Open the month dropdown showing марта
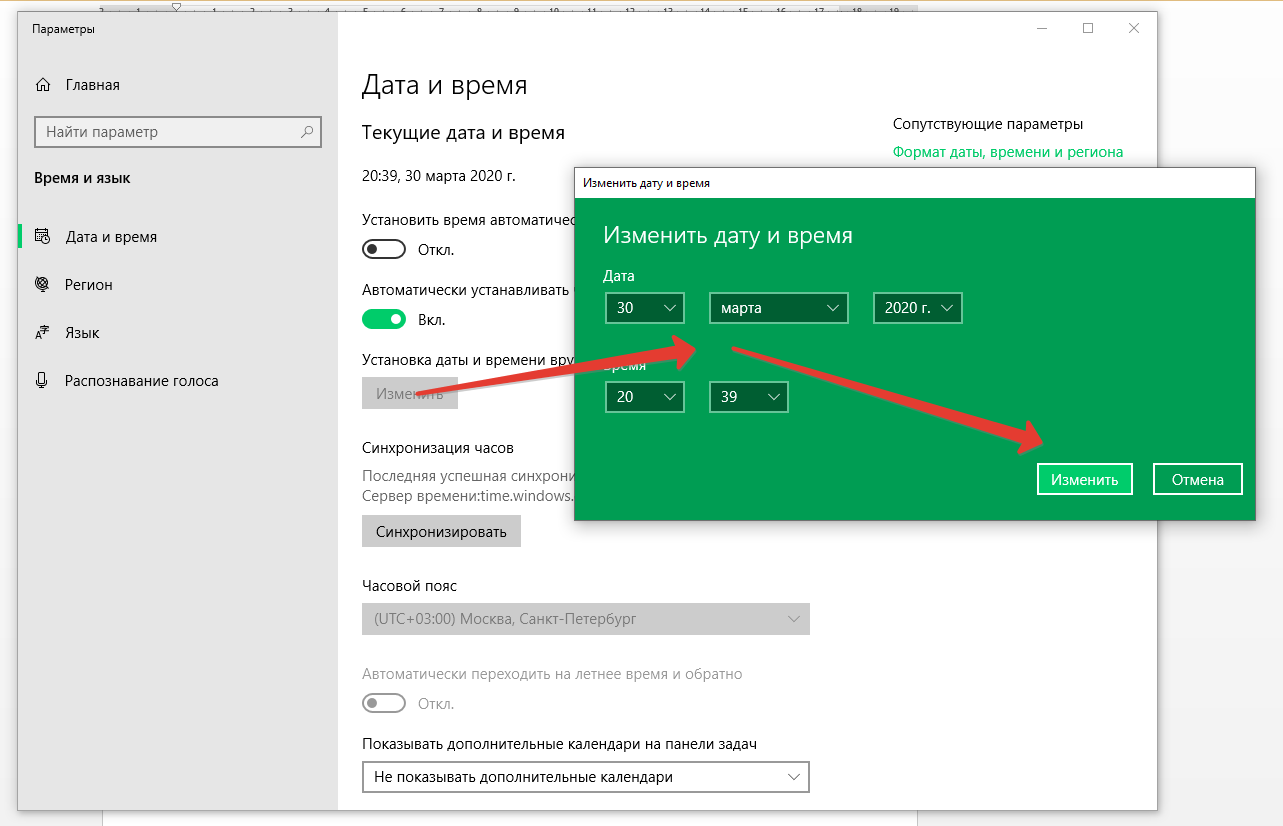 [779, 308]
